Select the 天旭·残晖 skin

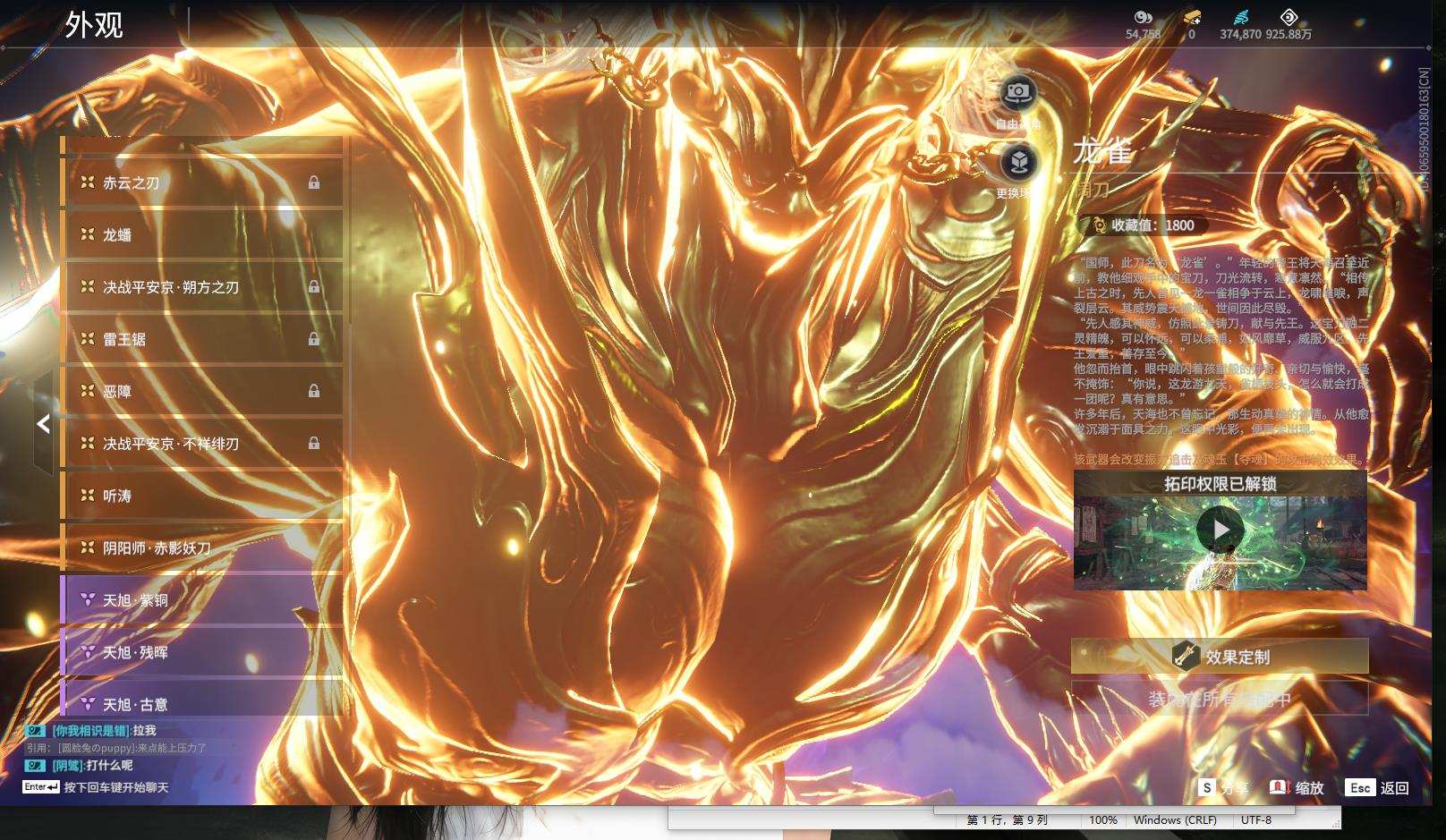tap(202, 652)
